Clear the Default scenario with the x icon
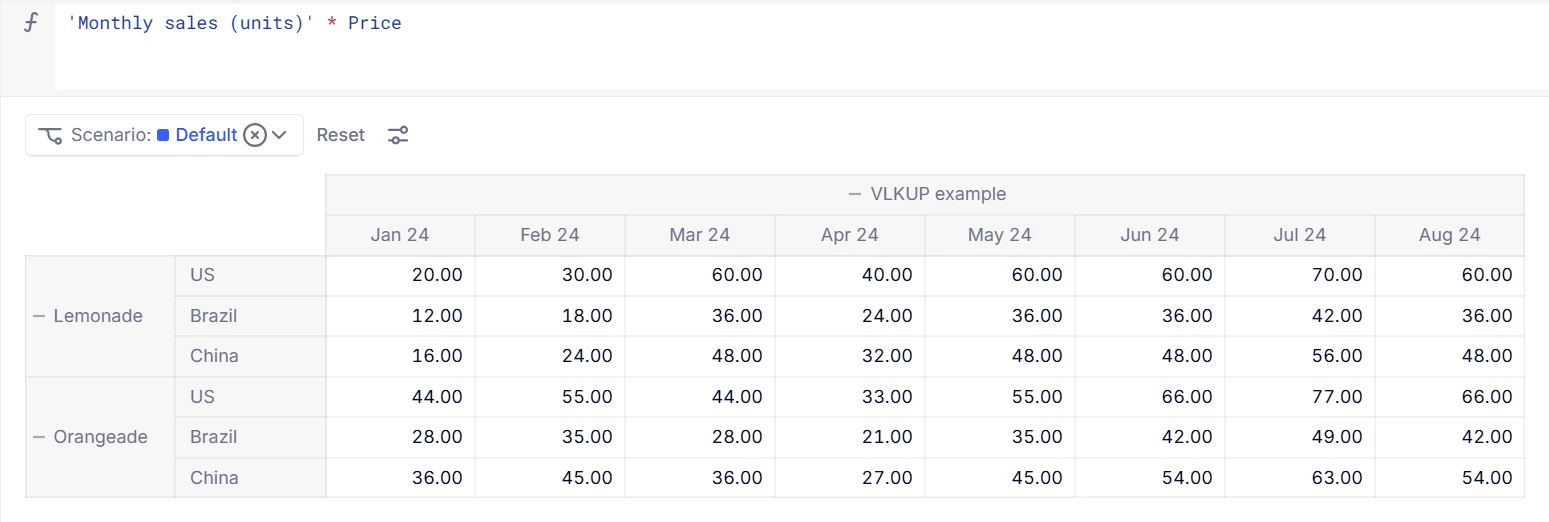 click(x=255, y=135)
